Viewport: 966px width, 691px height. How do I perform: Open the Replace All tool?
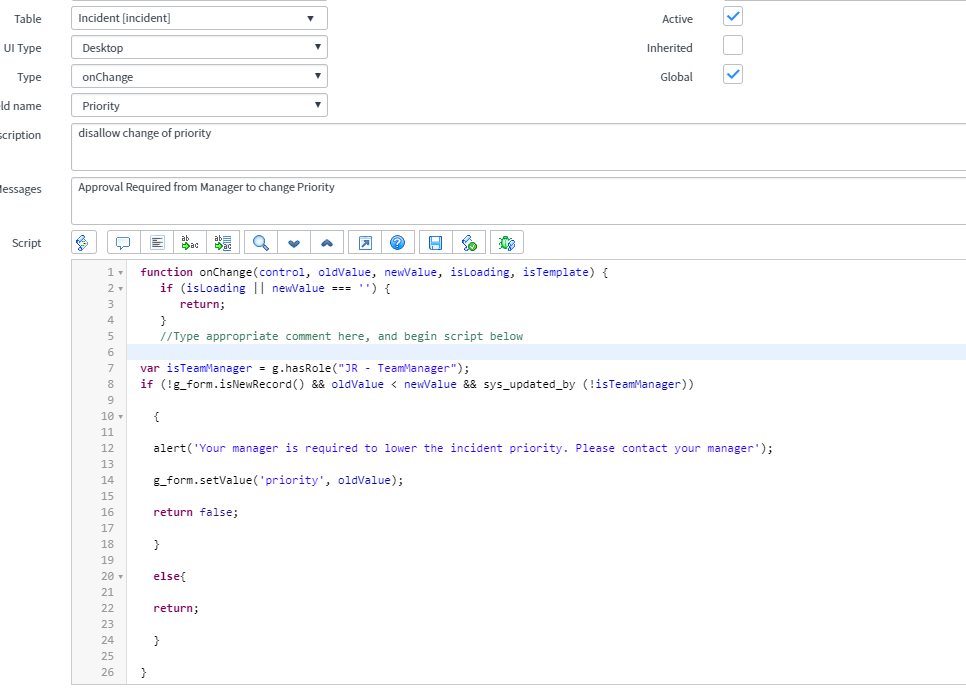point(222,242)
